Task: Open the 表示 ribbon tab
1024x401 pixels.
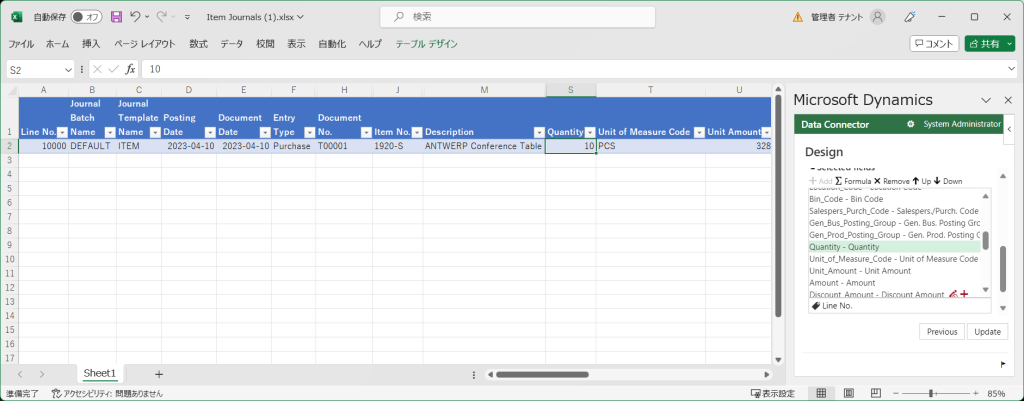Action: pos(296,44)
